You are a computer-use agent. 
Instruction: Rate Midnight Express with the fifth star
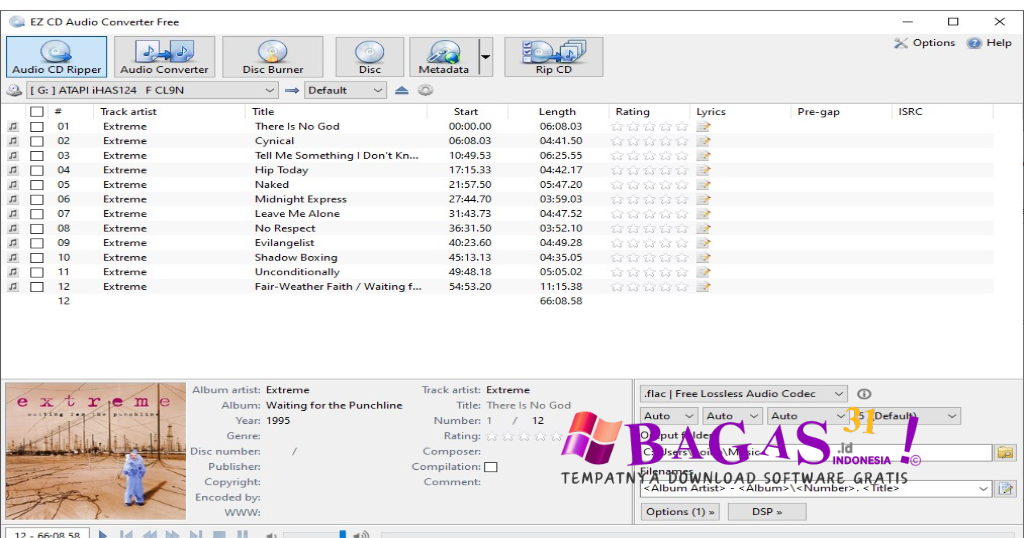[x=681, y=199]
